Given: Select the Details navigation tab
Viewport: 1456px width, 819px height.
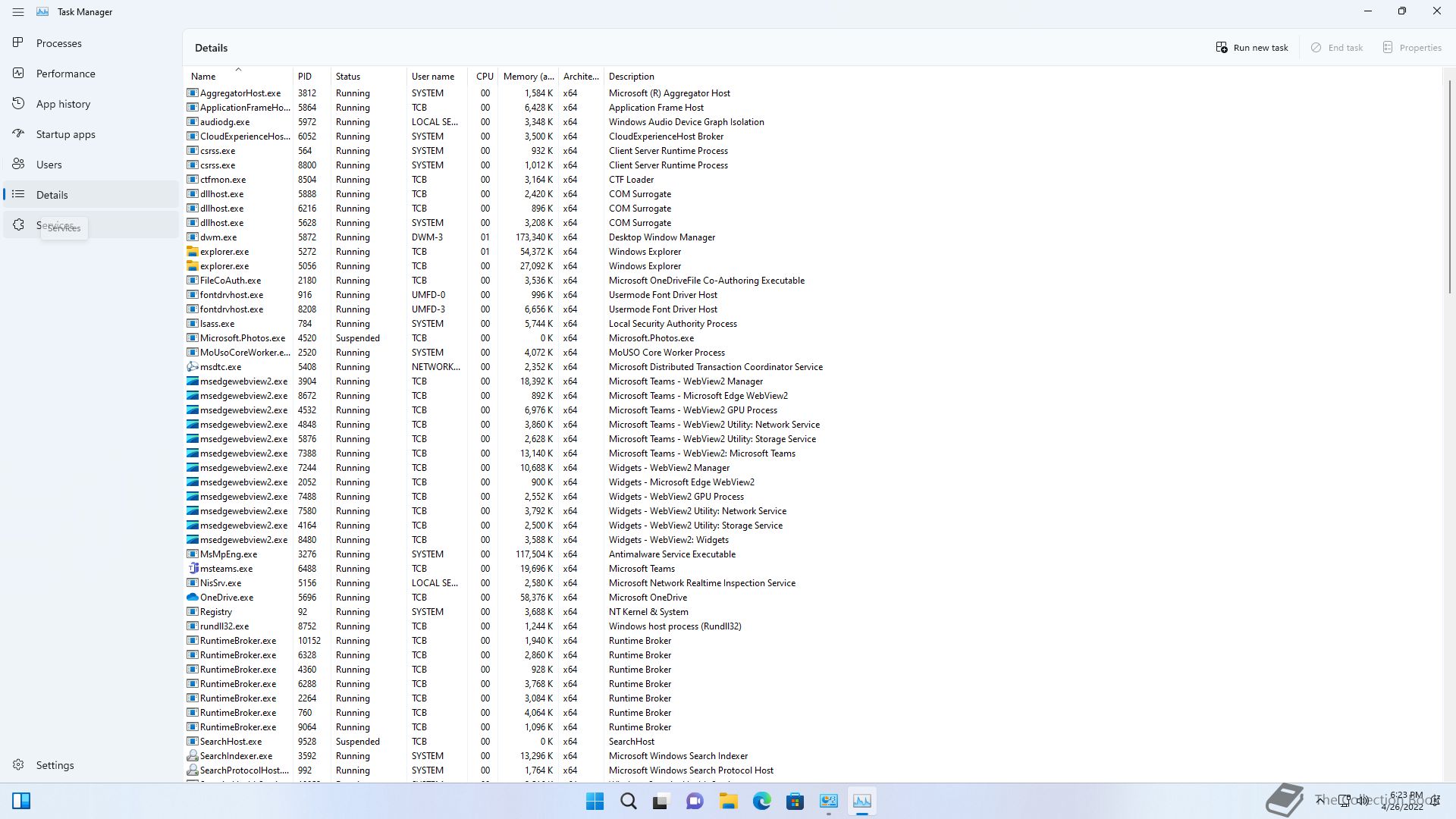Looking at the screenshot, I should 52,195.
